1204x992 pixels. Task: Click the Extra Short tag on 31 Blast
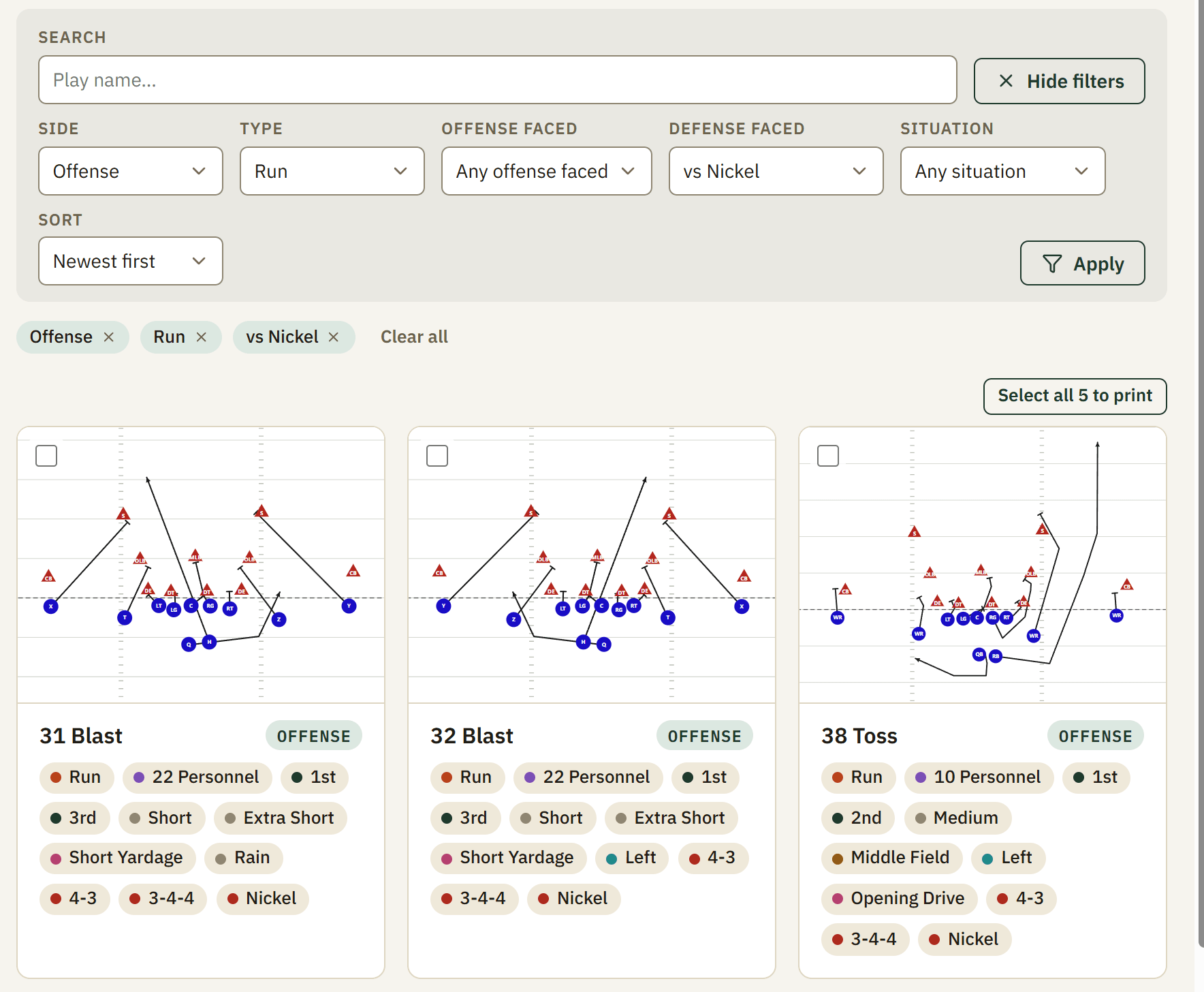(x=280, y=818)
